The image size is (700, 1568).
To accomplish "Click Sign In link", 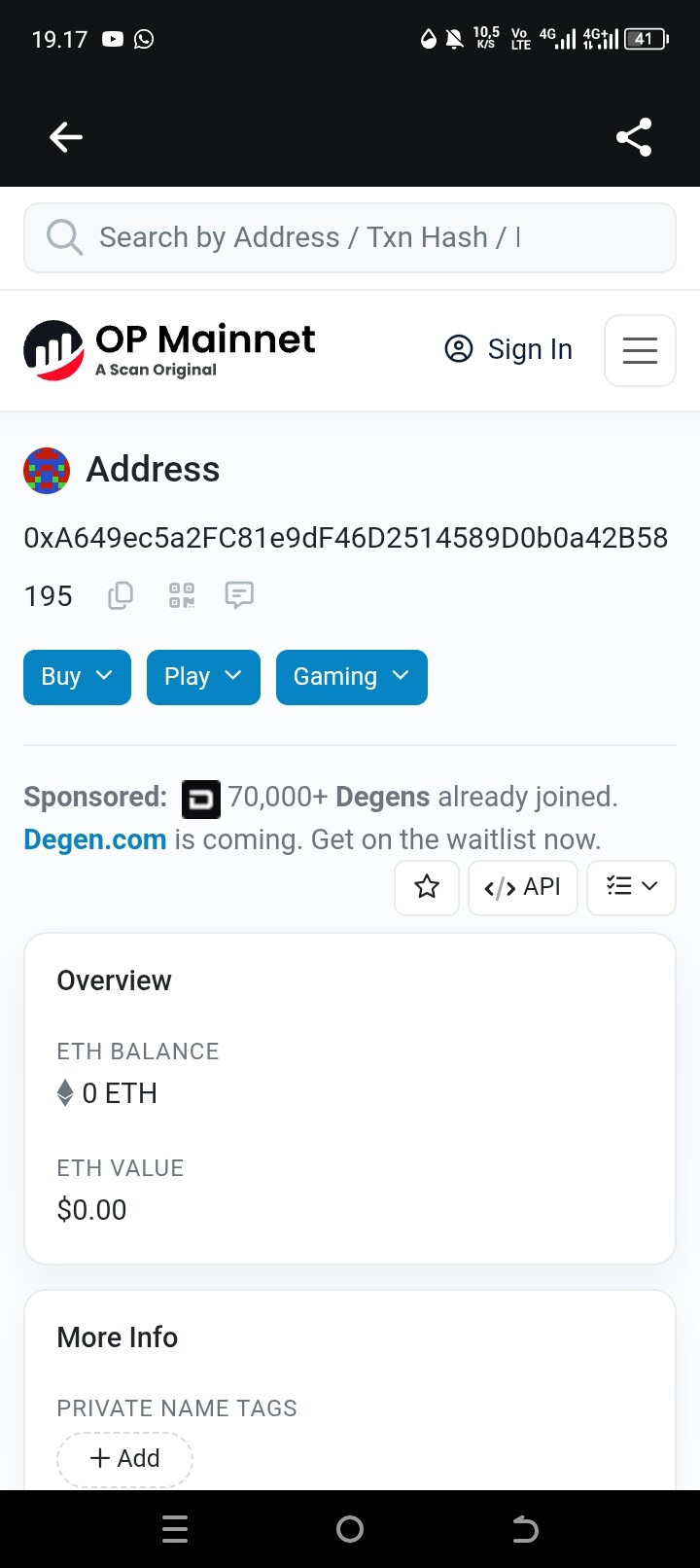I will [508, 349].
